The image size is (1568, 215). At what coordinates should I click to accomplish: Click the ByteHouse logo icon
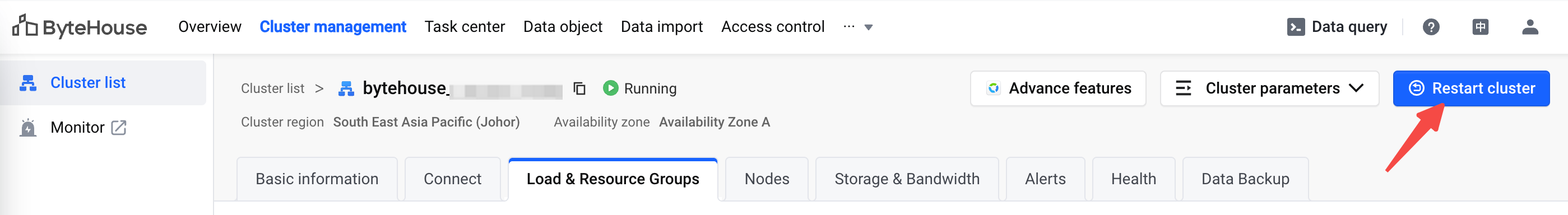coord(25,26)
